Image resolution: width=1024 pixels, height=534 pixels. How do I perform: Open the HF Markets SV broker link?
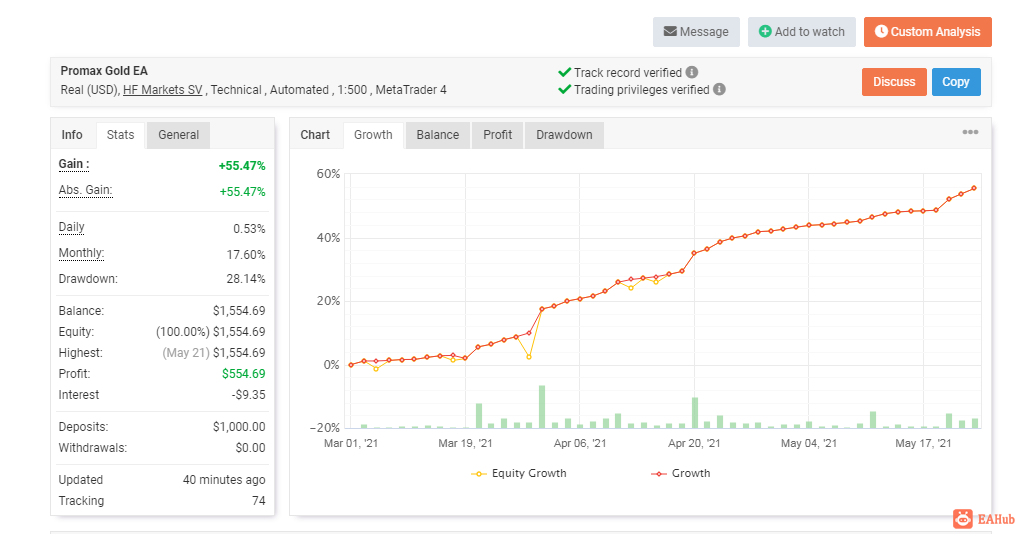pyautogui.click(x=164, y=90)
